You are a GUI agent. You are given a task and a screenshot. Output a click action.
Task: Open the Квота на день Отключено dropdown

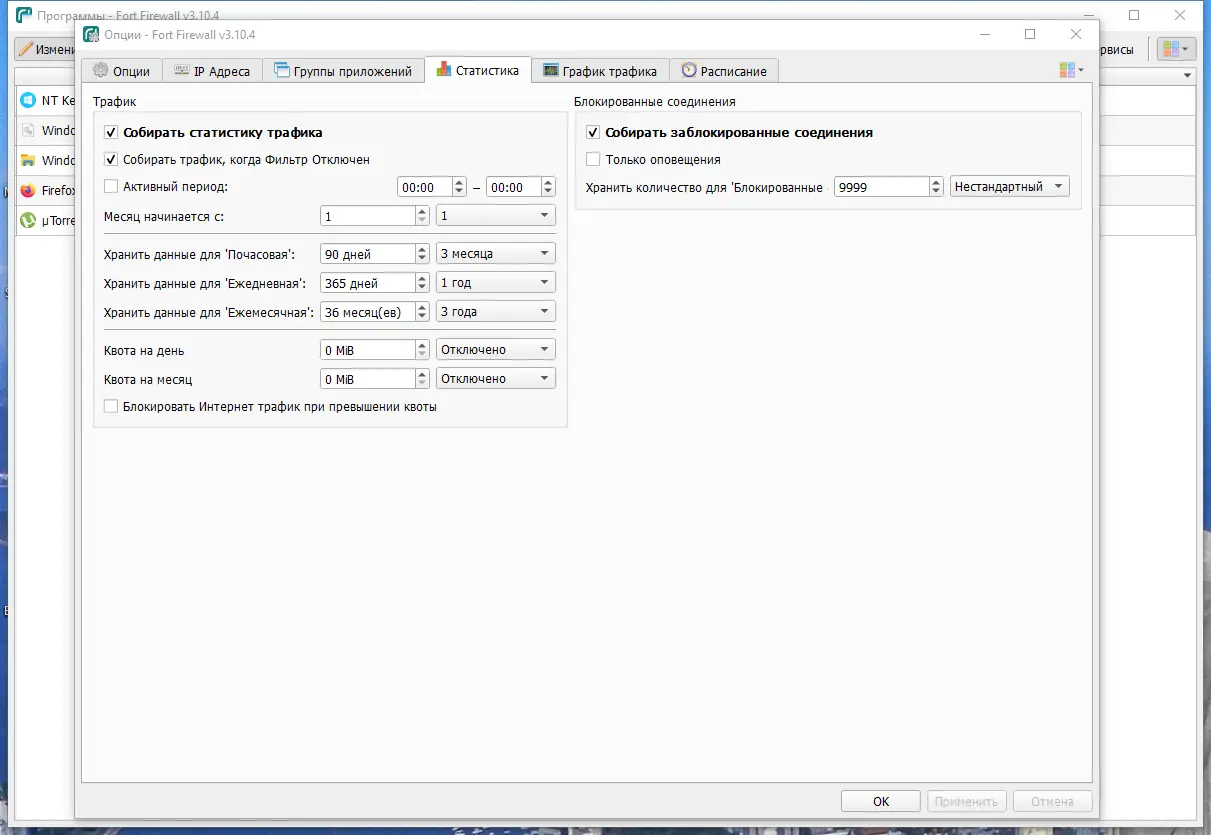(x=496, y=350)
